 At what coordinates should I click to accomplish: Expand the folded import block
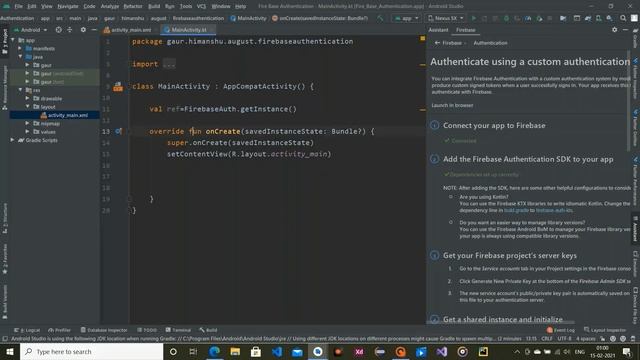click(x=169, y=64)
